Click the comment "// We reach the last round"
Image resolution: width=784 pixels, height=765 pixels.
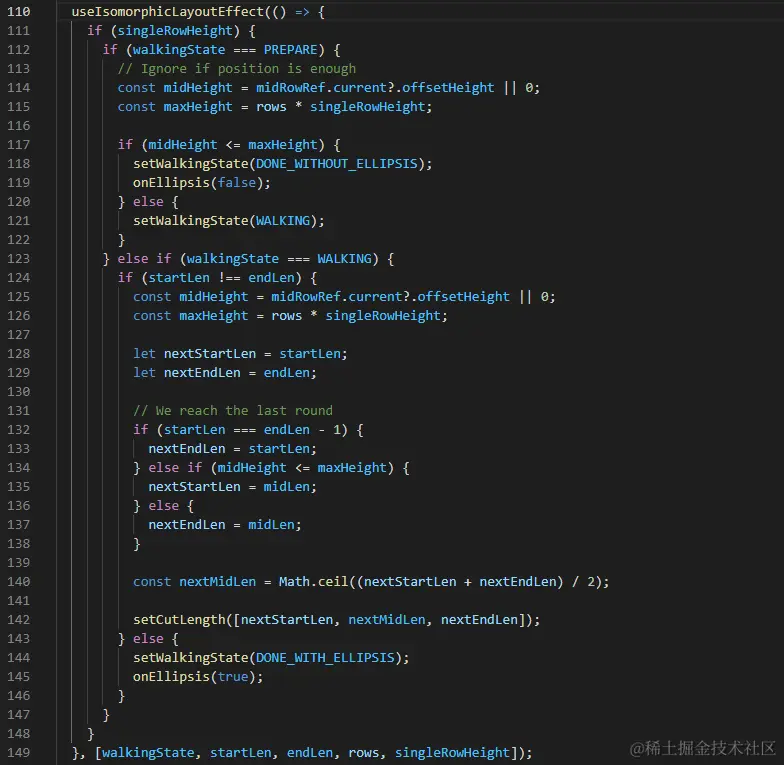[x=233, y=410]
